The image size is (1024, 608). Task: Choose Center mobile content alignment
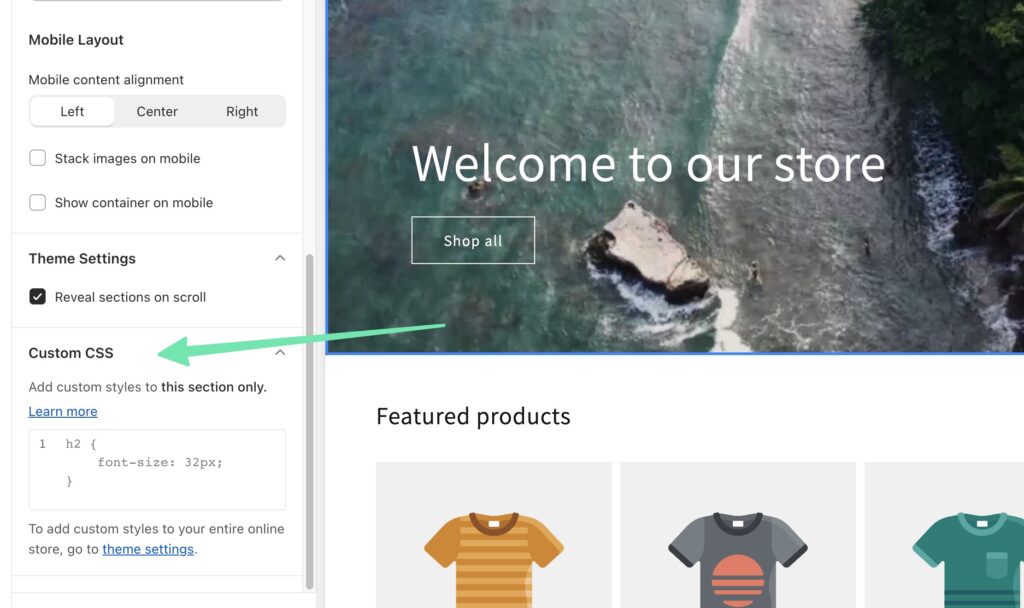157,112
